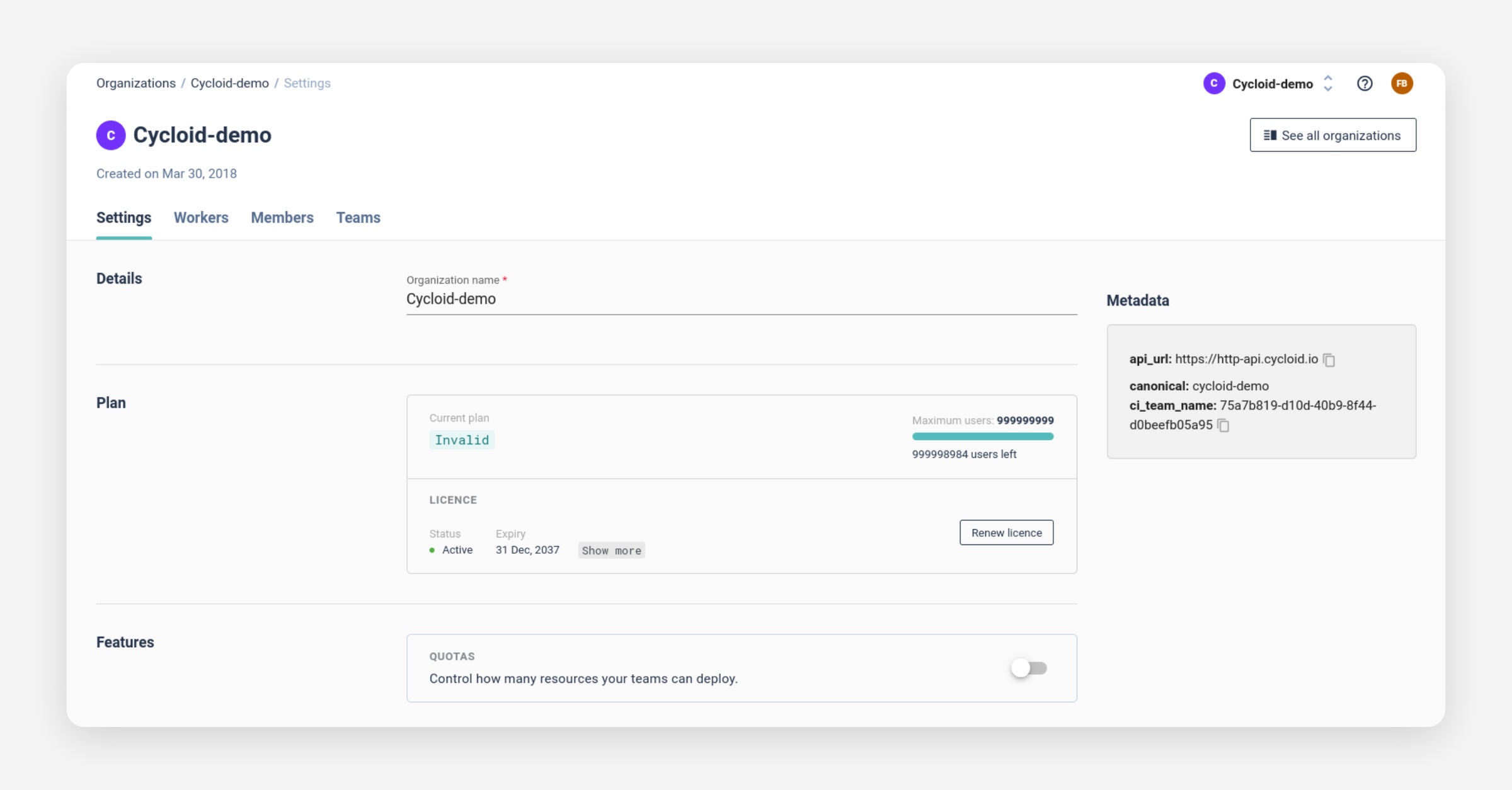Focus the Organization name input field
The height and width of the screenshot is (790, 1512).
[742, 299]
